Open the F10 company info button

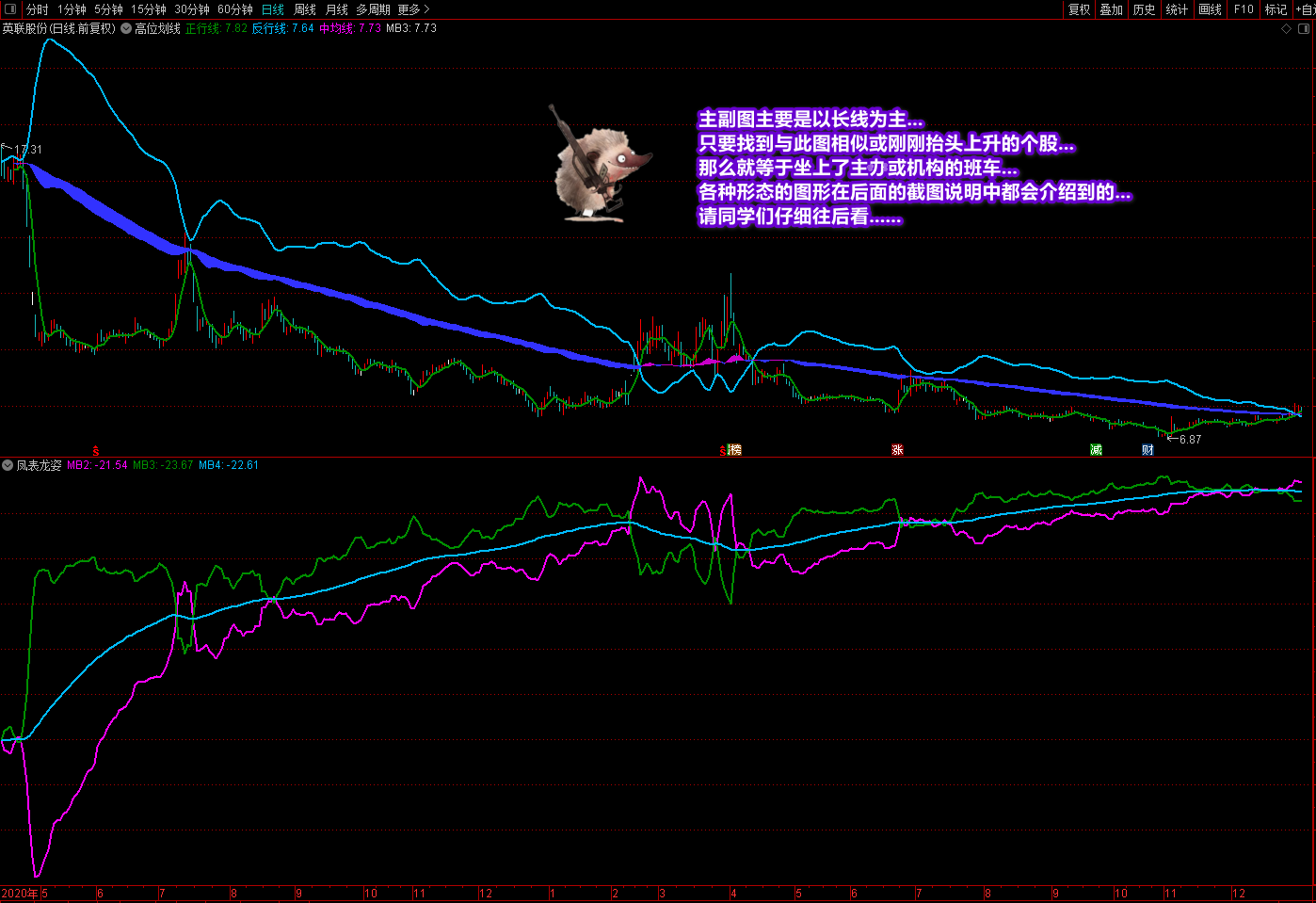pyautogui.click(x=1244, y=9)
